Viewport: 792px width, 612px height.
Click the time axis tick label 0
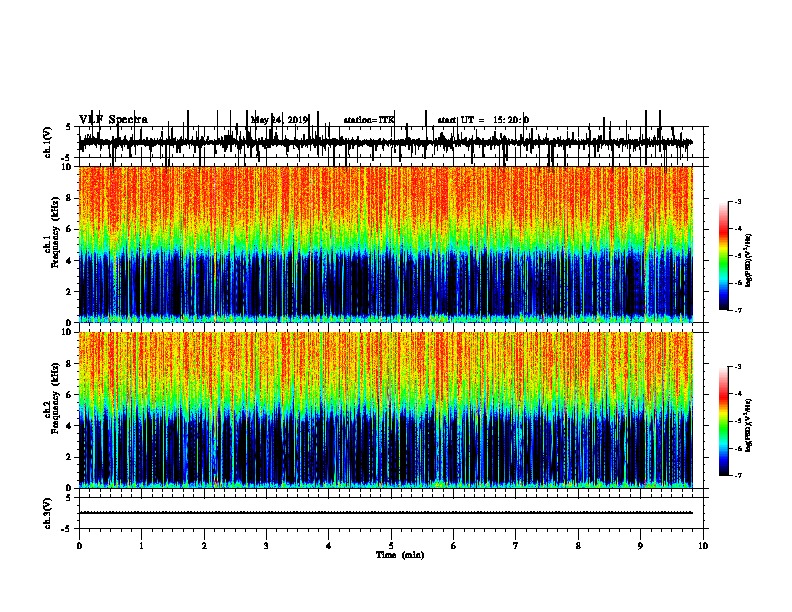pyautogui.click(x=79, y=546)
